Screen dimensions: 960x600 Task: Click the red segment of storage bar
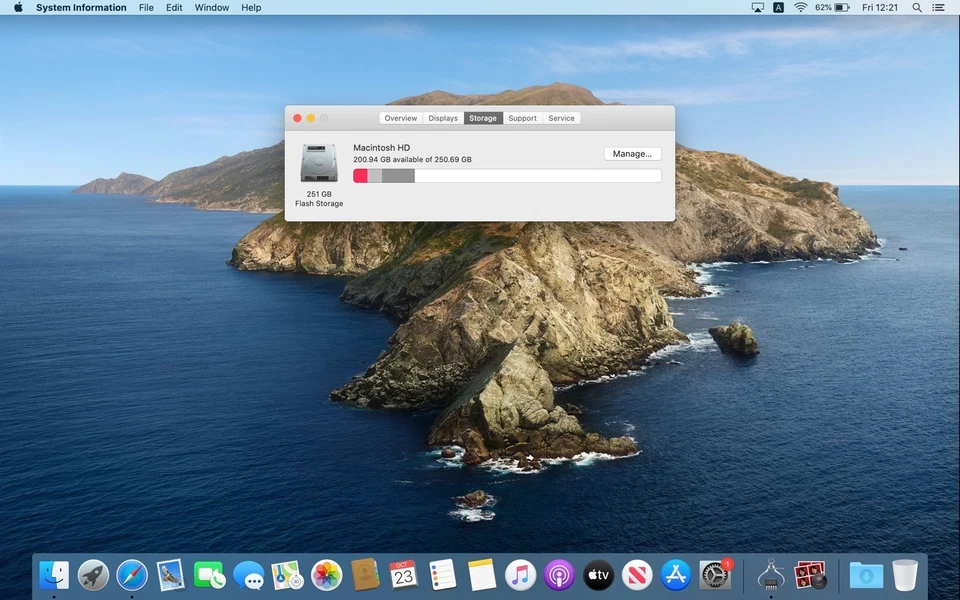pos(361,176)
